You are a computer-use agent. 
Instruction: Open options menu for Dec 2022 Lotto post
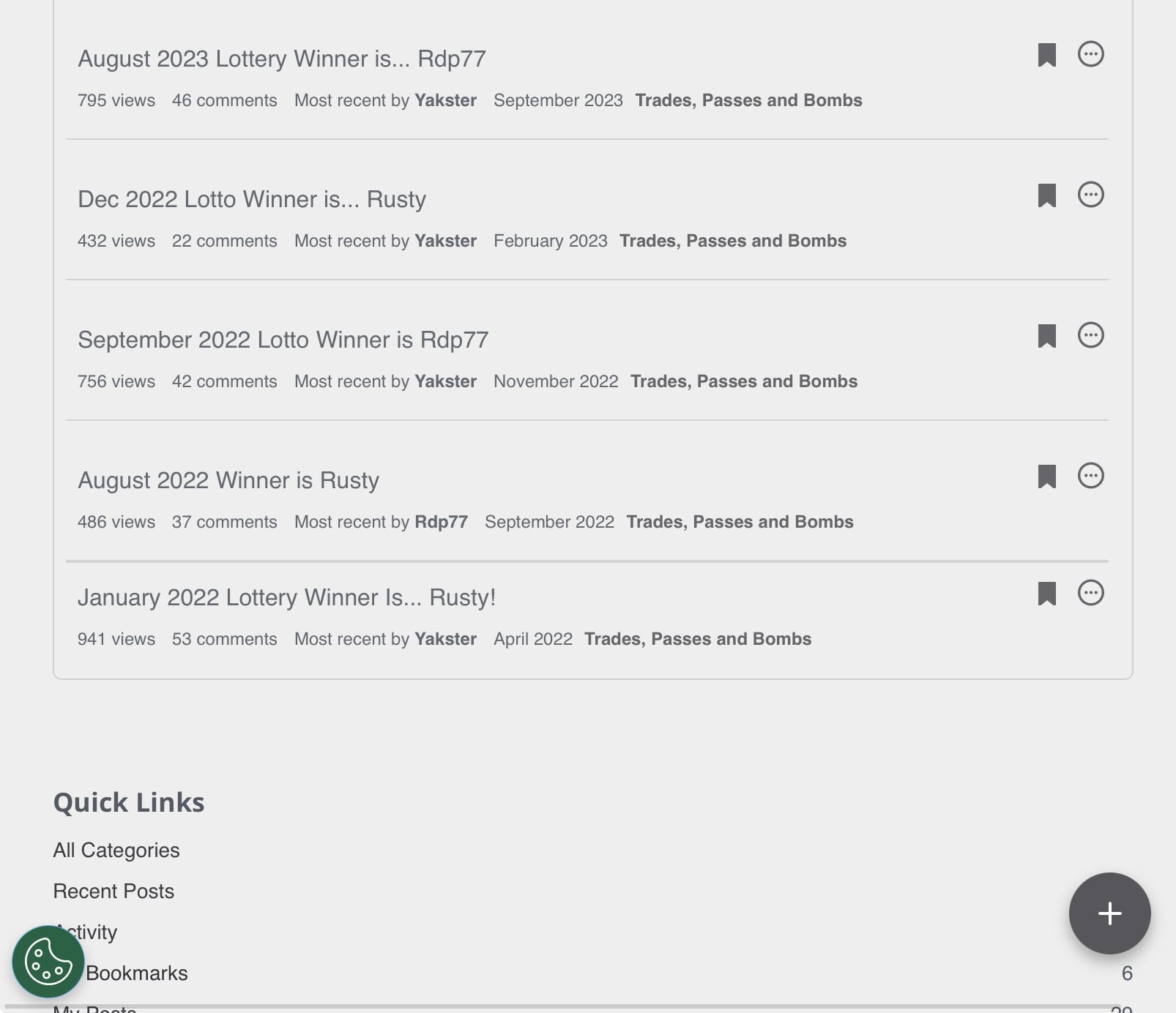[1091, 195]
